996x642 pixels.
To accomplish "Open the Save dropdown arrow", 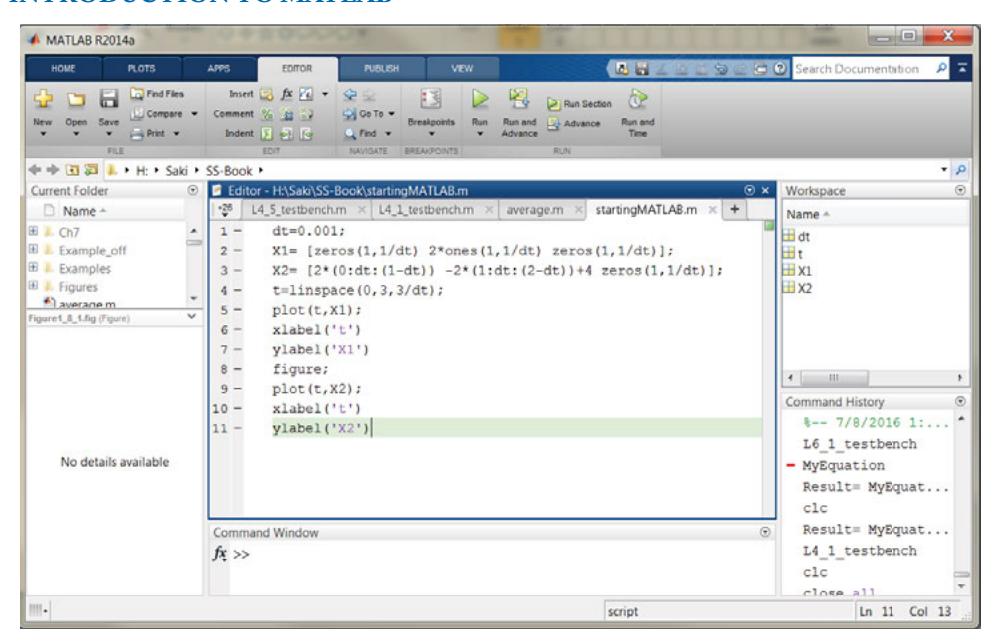I will [109, 134].
